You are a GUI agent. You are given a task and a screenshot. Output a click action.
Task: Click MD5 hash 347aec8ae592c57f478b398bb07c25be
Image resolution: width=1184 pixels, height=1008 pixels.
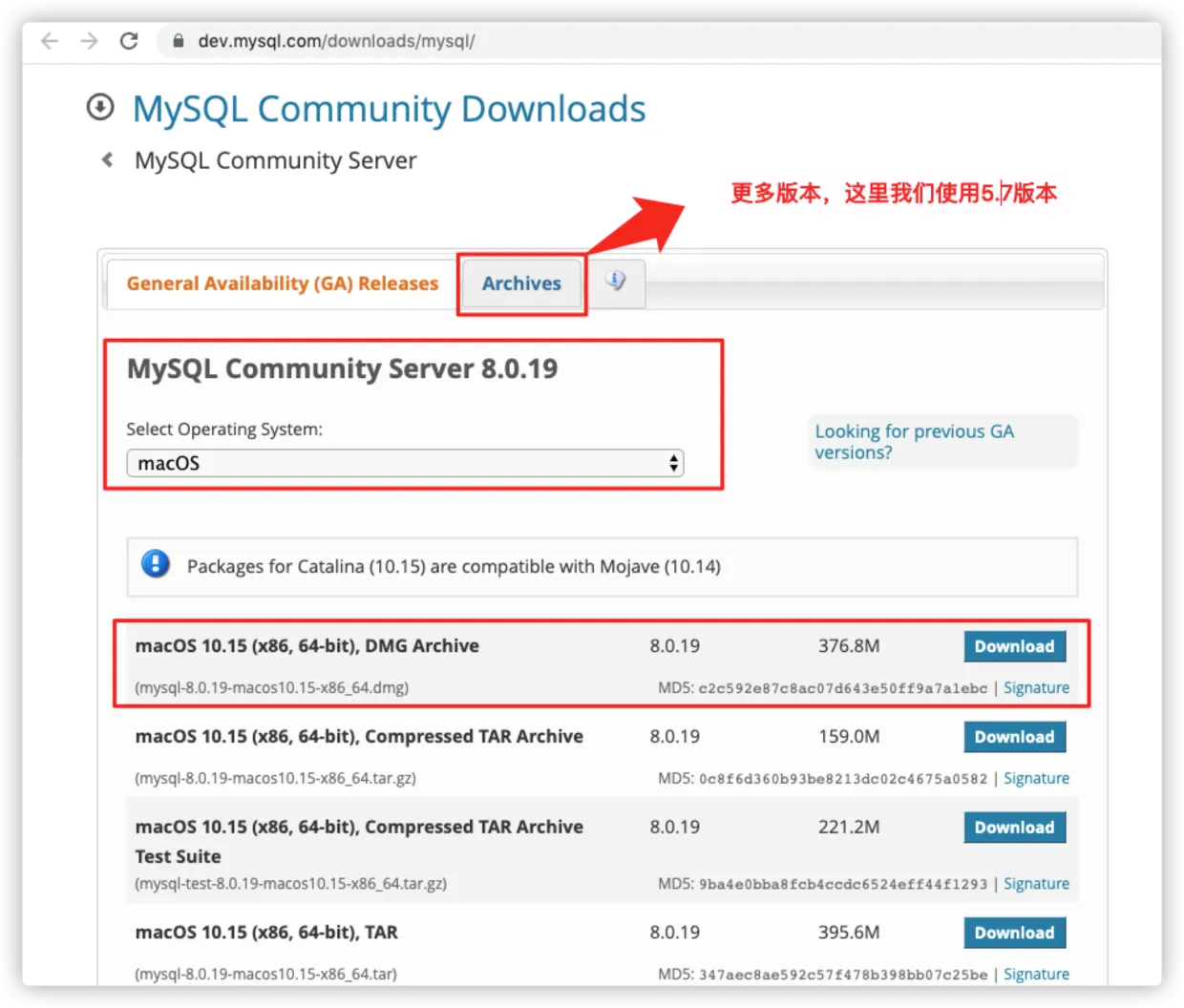click(x=842, y=975)
